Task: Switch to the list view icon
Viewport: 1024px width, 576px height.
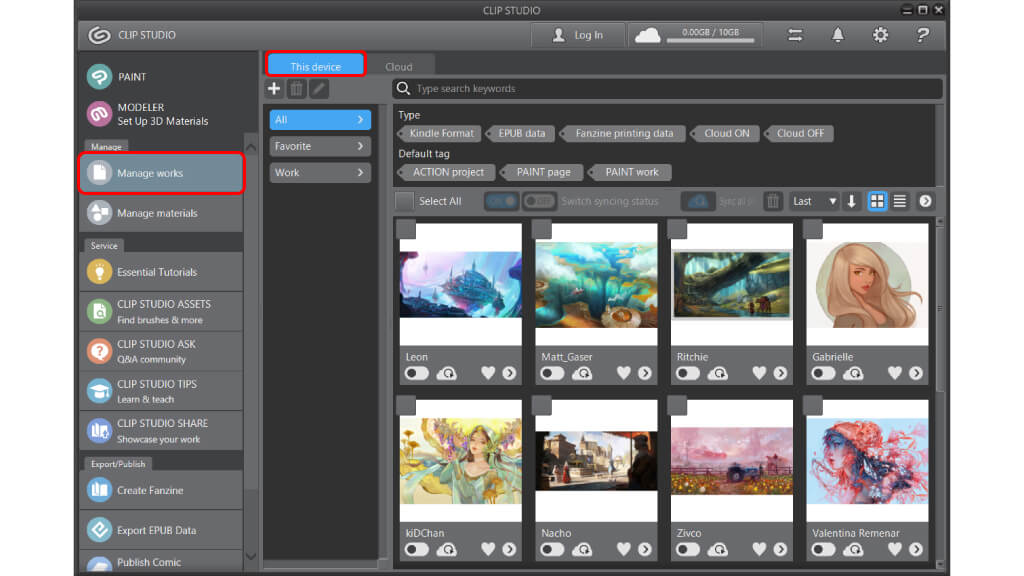Action: coord(900,201)
